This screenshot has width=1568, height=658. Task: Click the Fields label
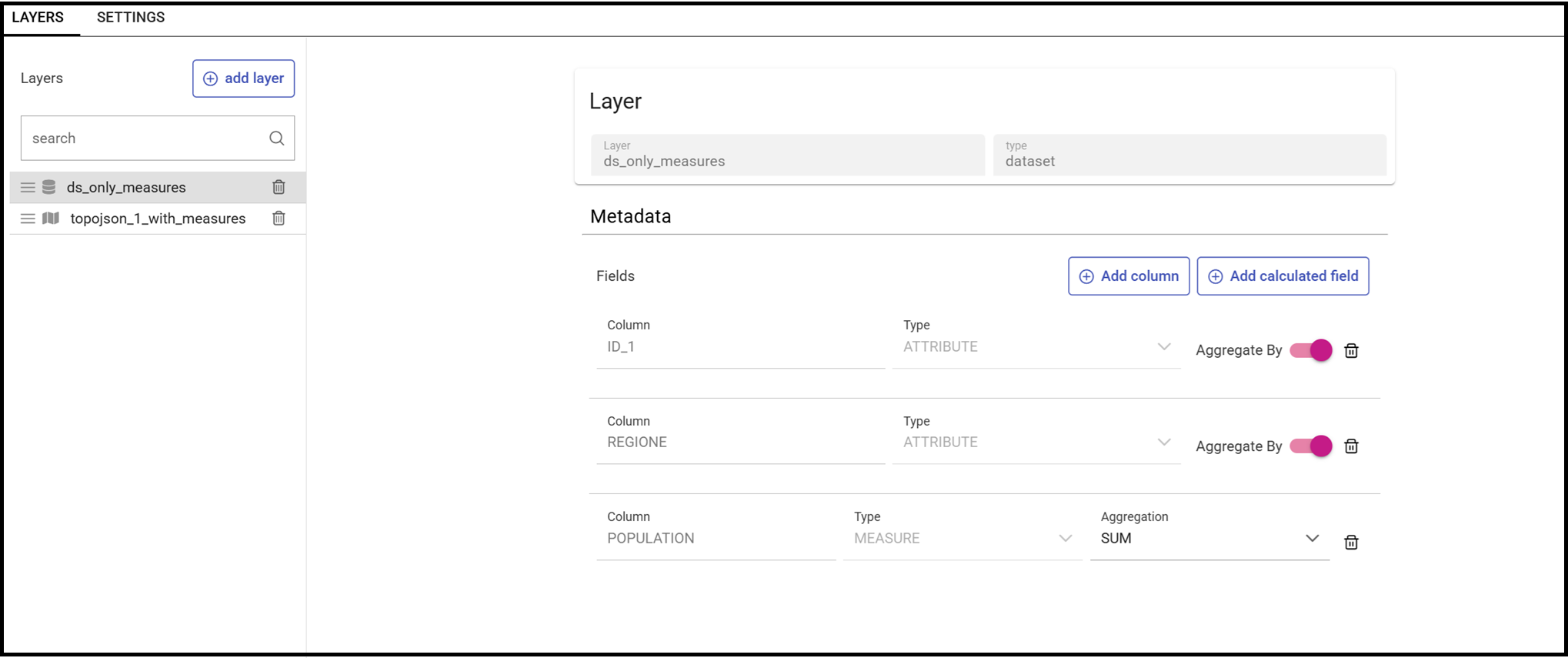coord(616,276)
